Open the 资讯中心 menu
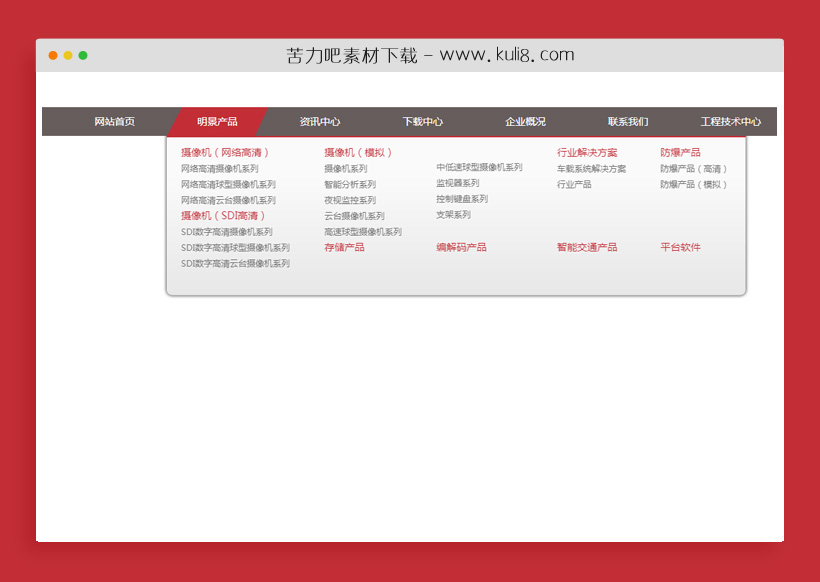Screen dimensions: 820x582 pos(319,121)
